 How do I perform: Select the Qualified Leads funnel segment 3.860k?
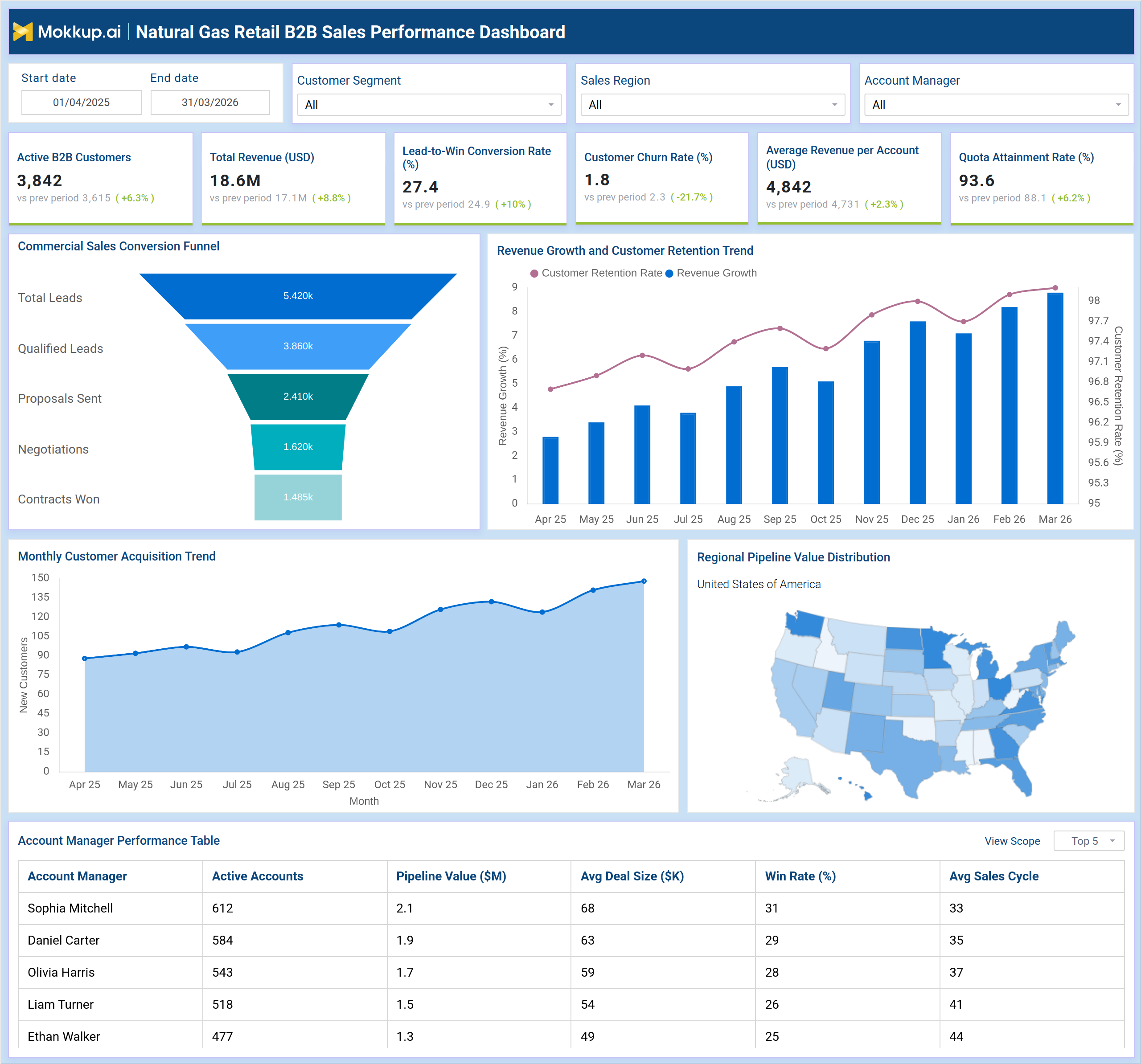(x=298, y=346)
